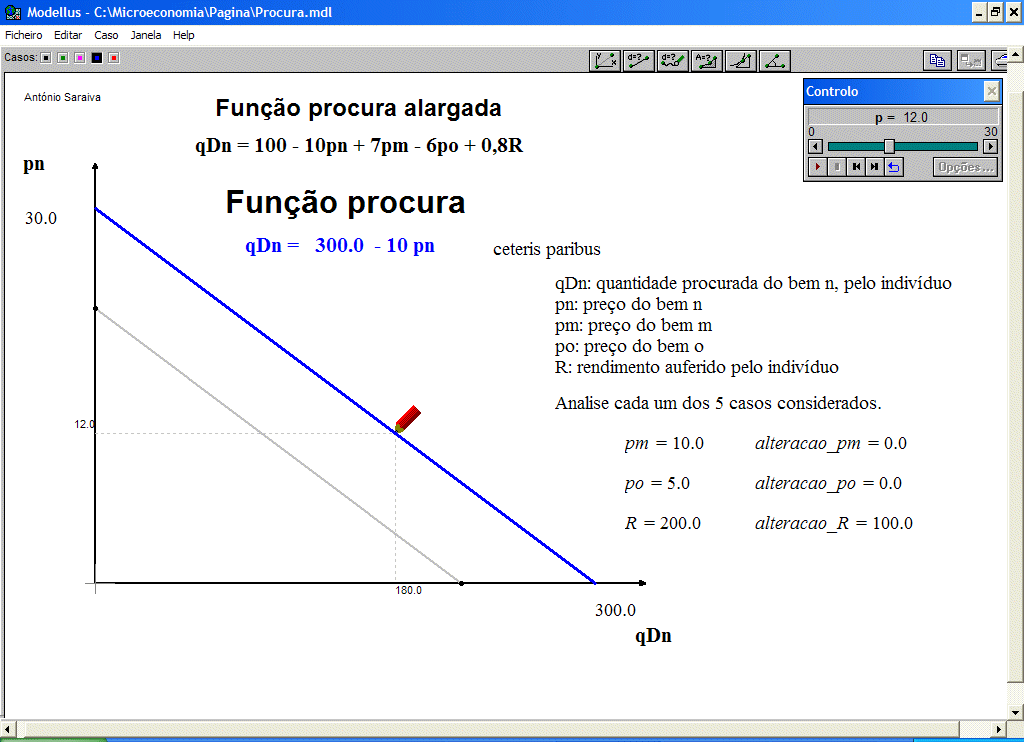Click the copy window toolbar icon
This screenshot has height=742, width=1024.
[x=937, y=60]
